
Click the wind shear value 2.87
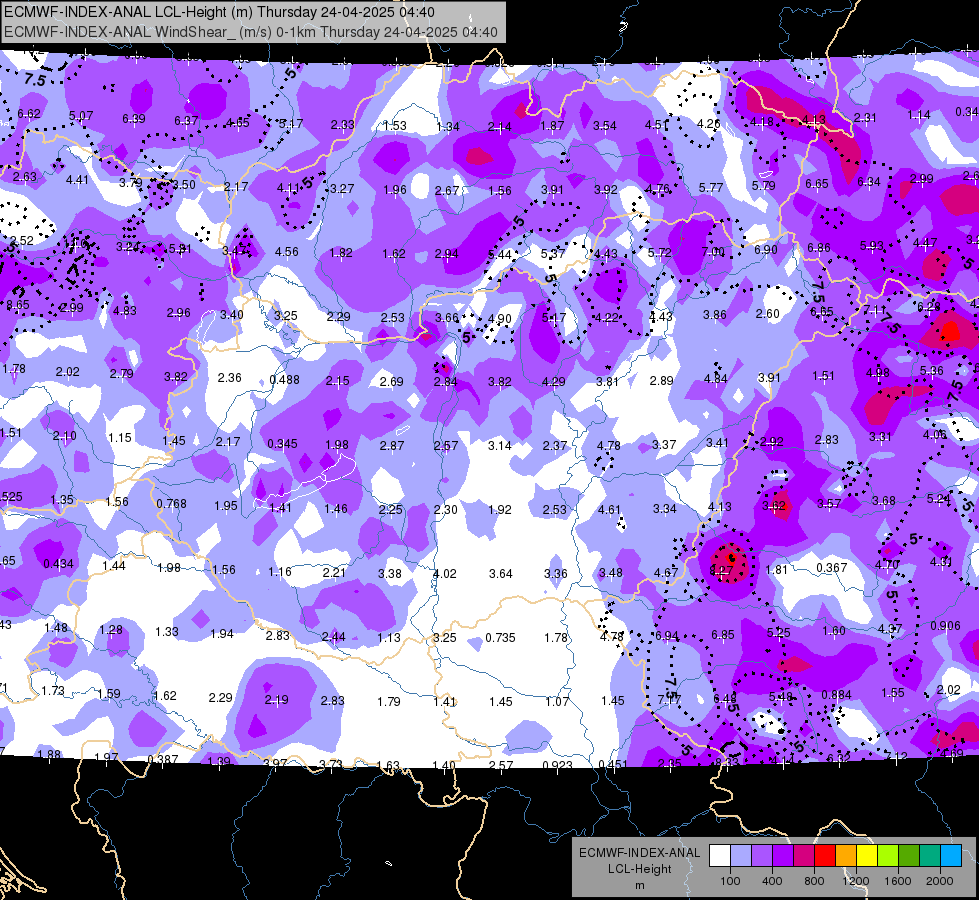pyautogui.click(x=392, y=446)
